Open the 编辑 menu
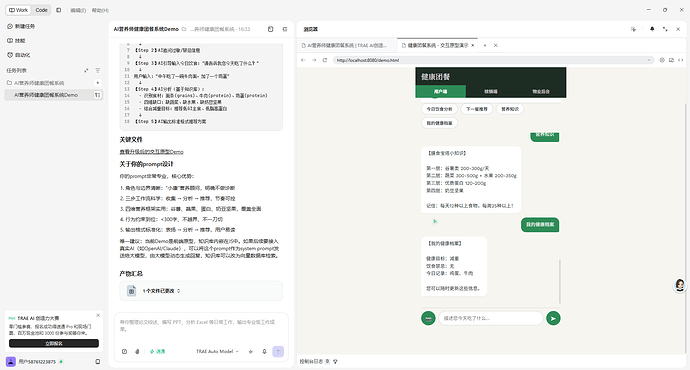 (x=78, y=10)
